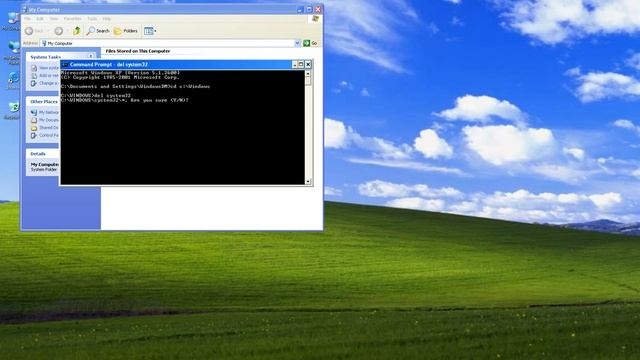
Task: Toggle the Folders pane button
Action: tap(126, 31)
